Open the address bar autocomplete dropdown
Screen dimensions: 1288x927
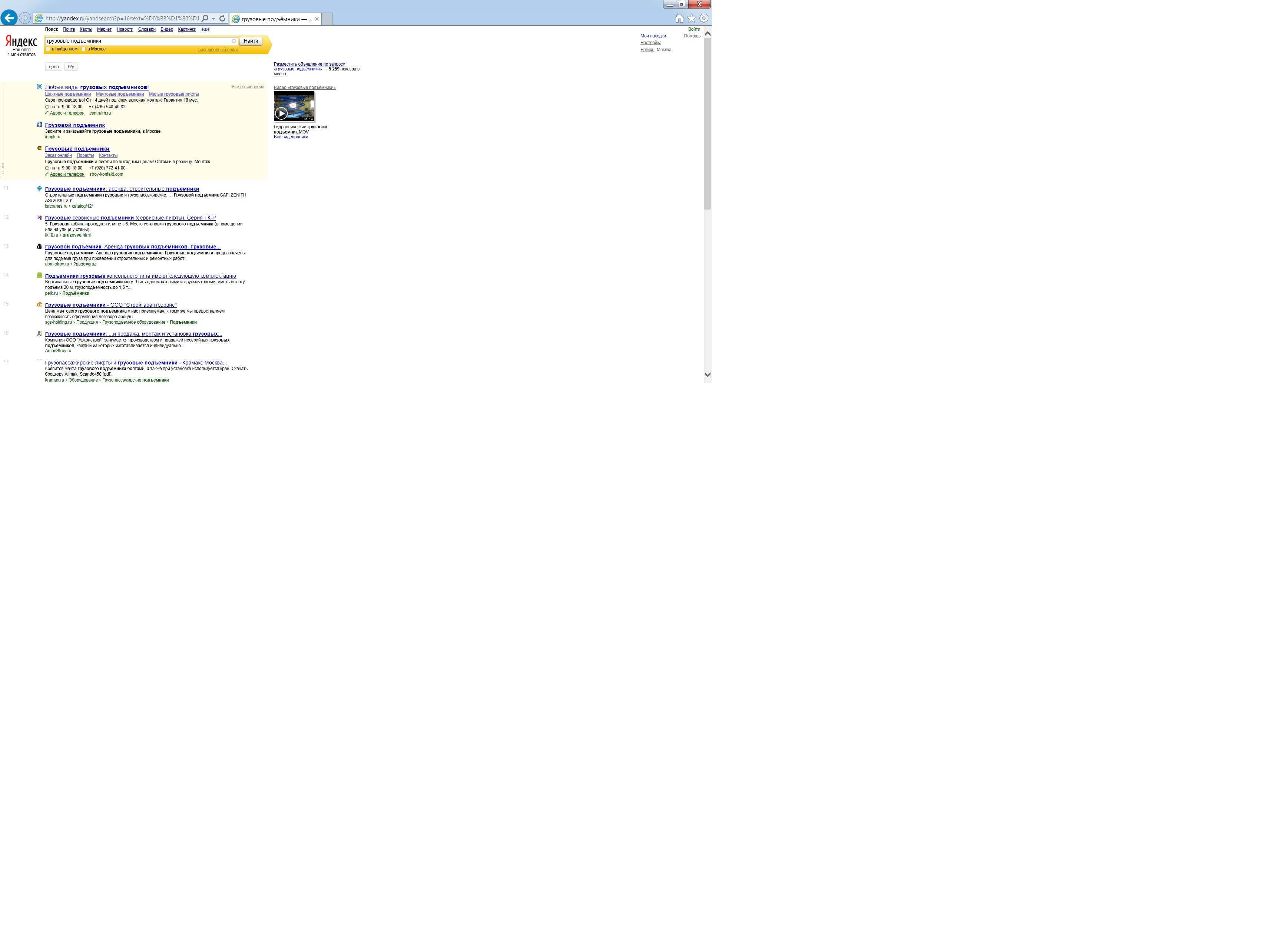(x=213, y=18)
